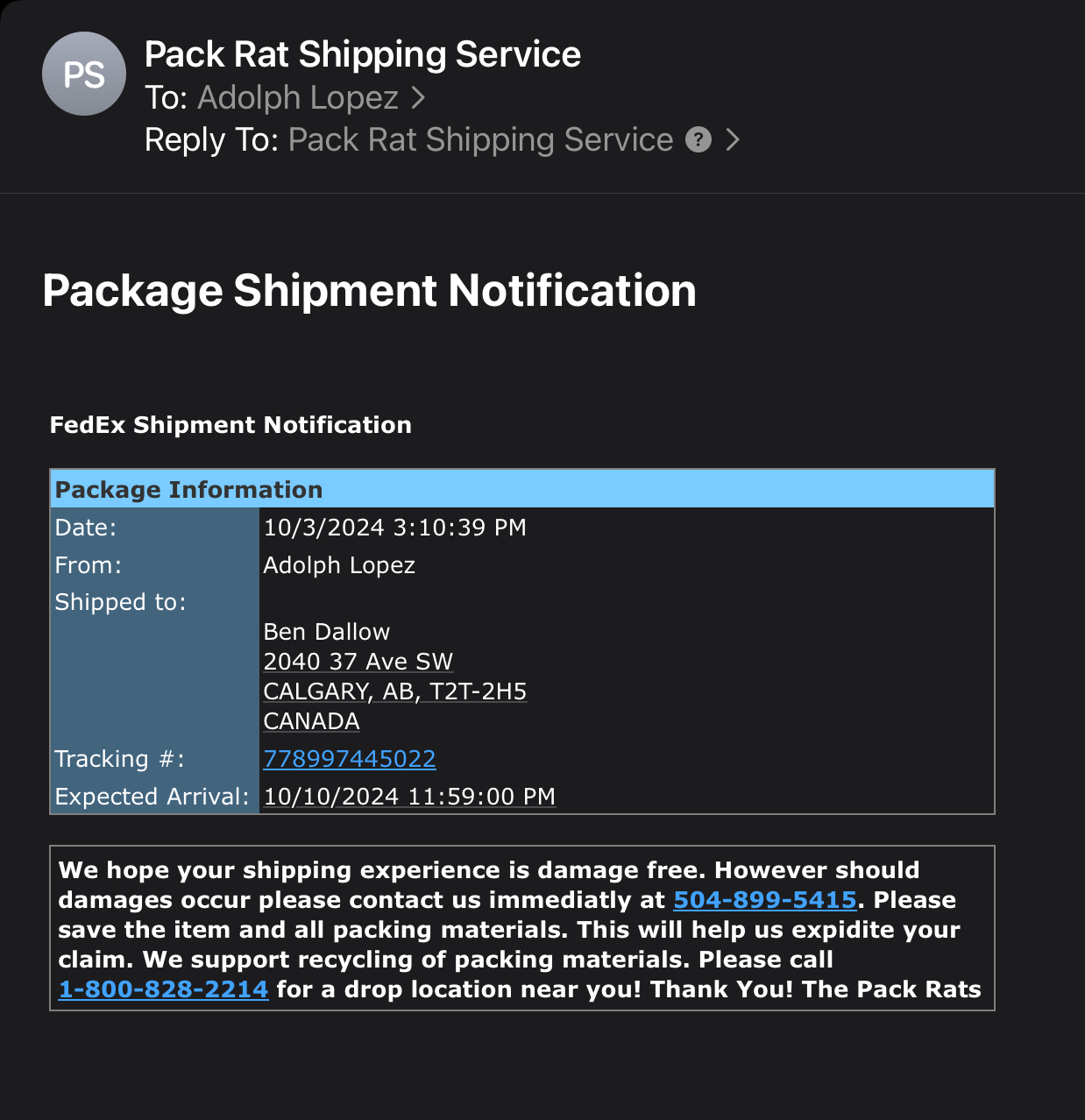The height and width of the screenshot is (1120, 1085).
Task: Tap the 1-800-828-2214 recycling phone link
Action: [x=163, y=989]
